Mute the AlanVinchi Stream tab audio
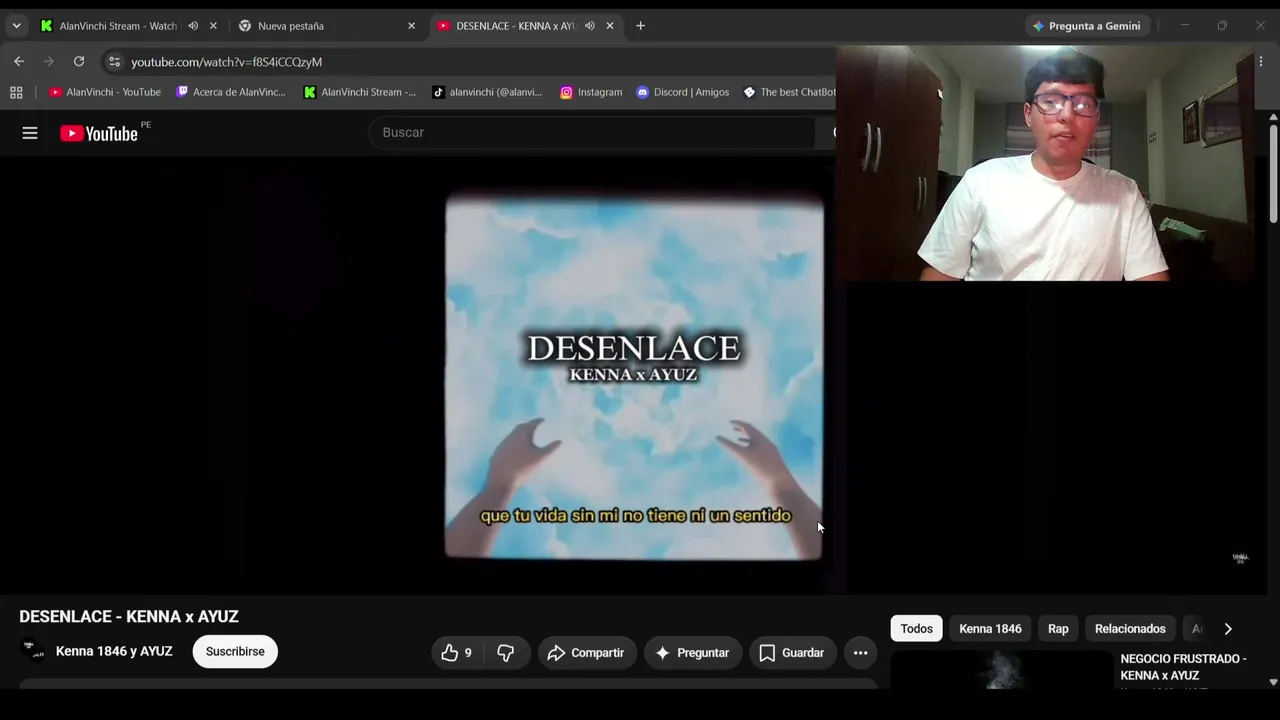 click(193, 26)
